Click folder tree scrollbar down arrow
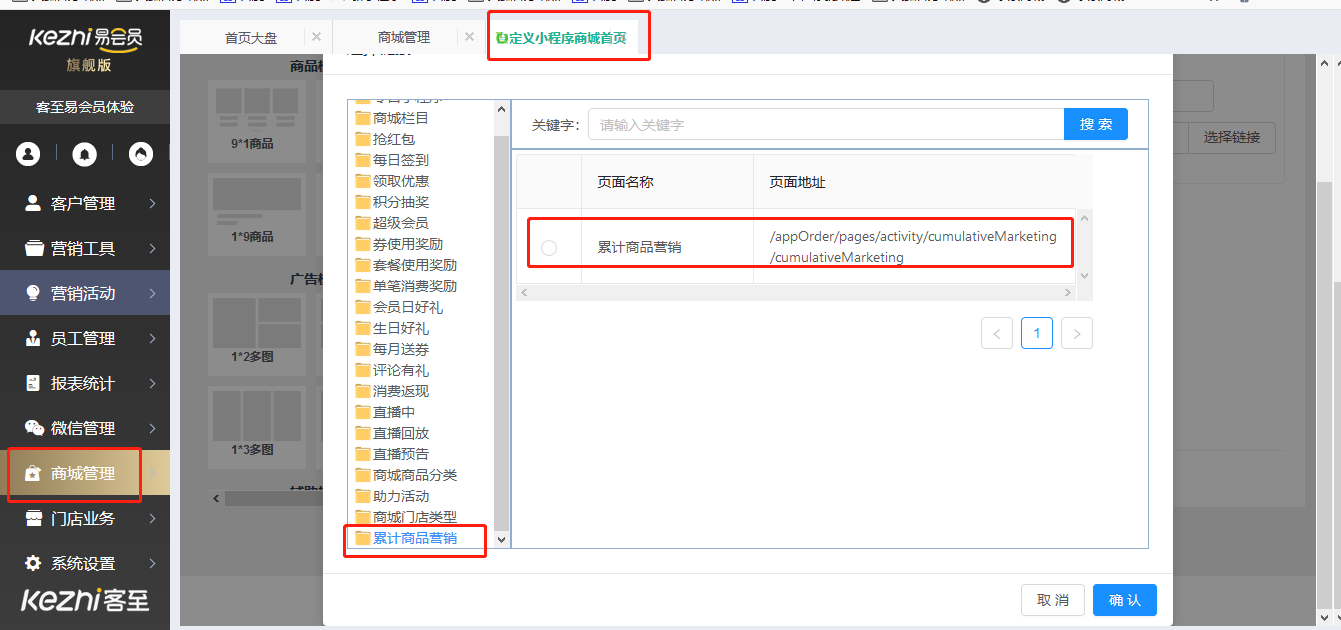 (502, 539)
